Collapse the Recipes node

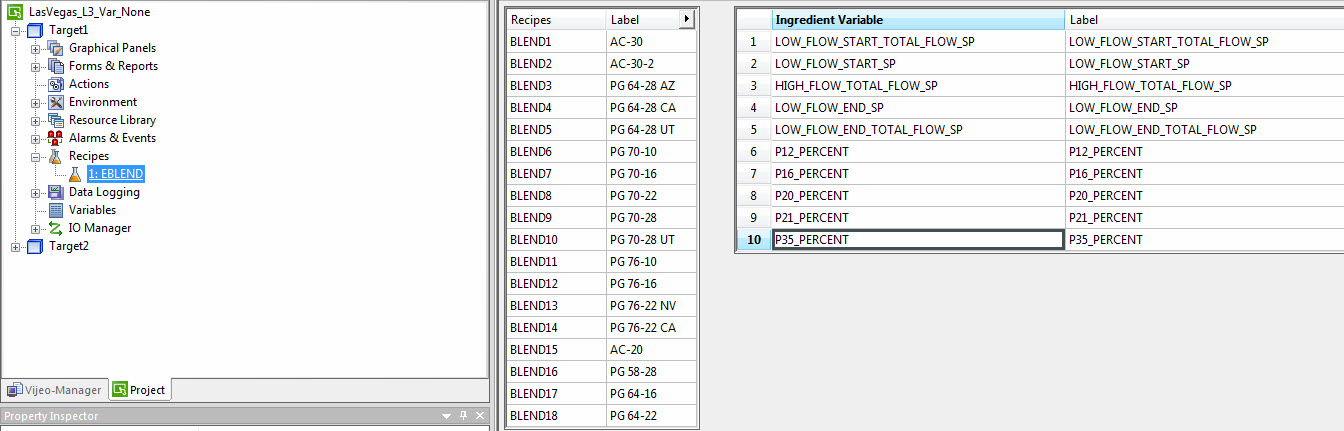(x=36, y=156)
